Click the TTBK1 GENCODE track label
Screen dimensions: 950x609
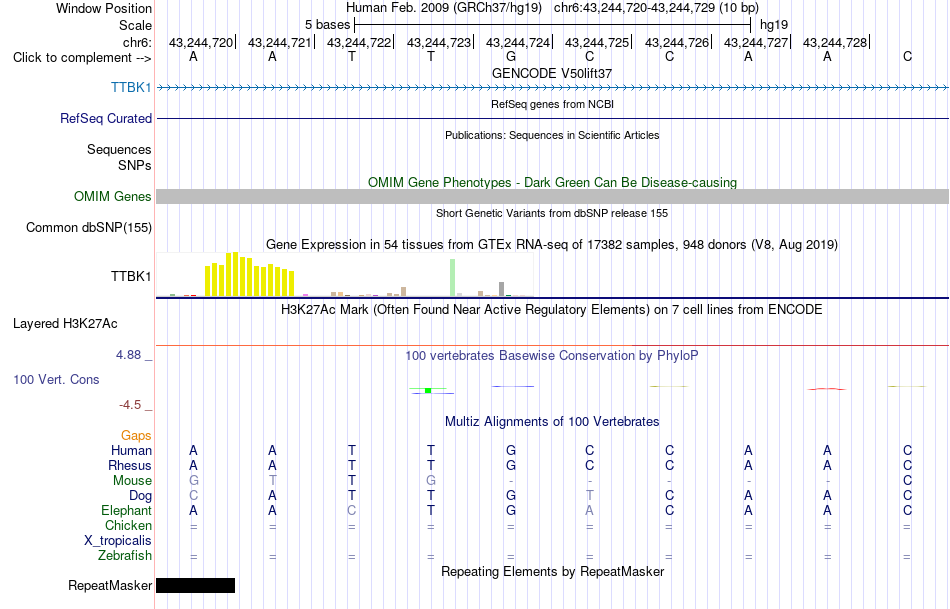pyautogui.click(x=131, y=87)
